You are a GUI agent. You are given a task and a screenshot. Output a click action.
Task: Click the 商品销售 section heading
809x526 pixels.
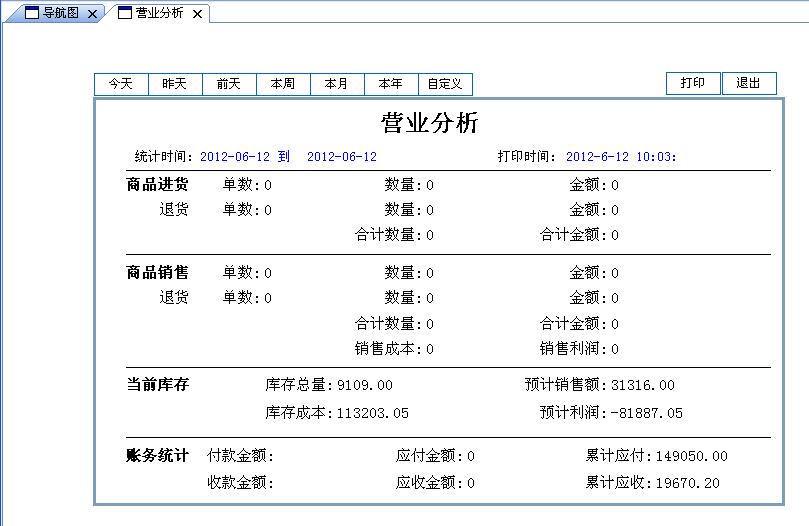157,273
